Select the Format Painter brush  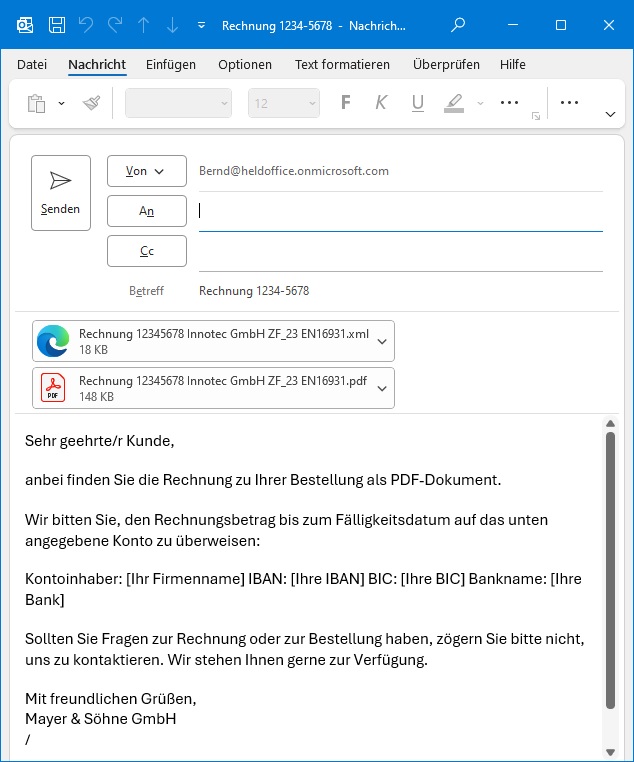(92, 103)
